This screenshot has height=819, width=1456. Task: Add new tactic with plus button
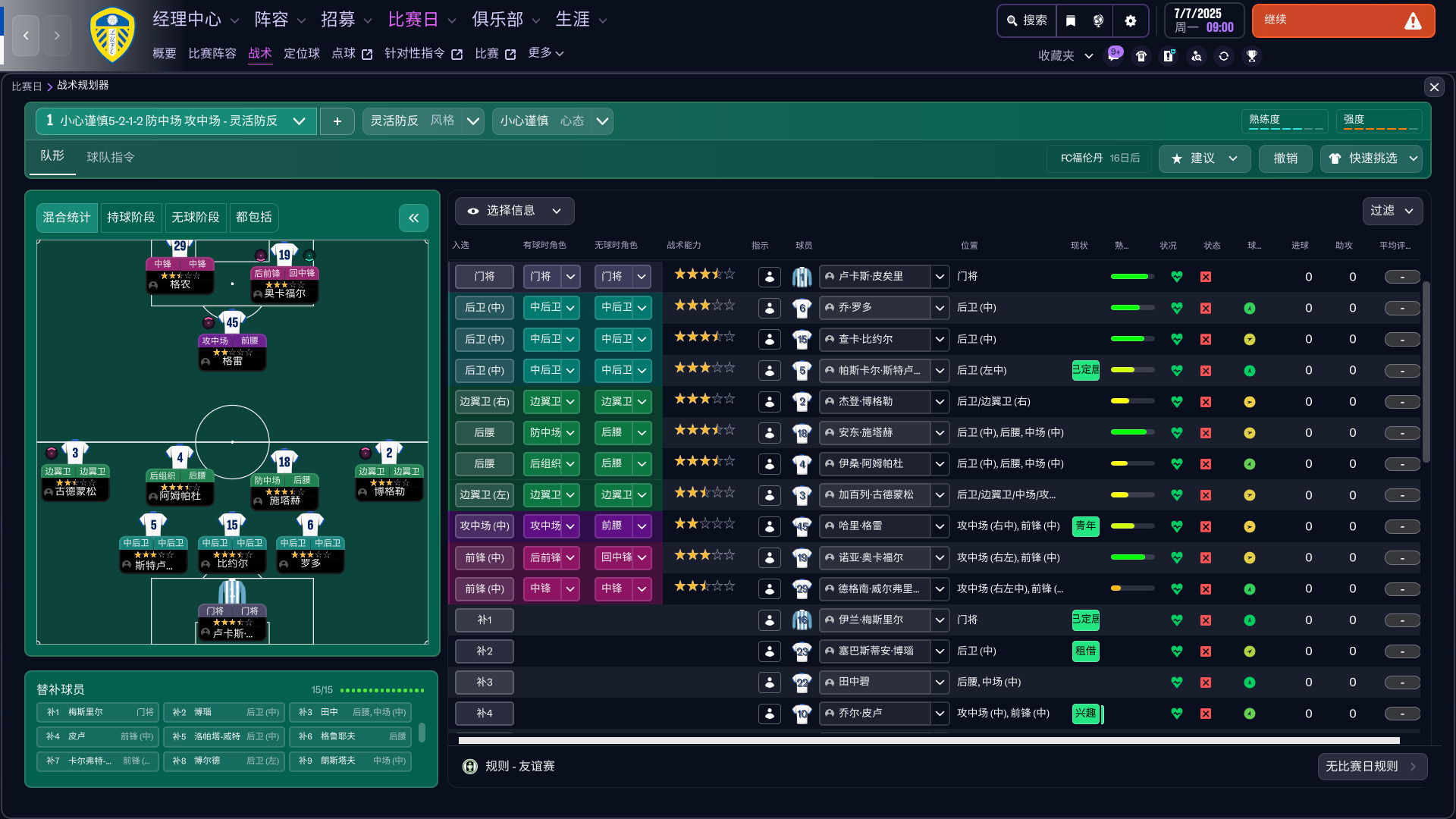[337, 121]
